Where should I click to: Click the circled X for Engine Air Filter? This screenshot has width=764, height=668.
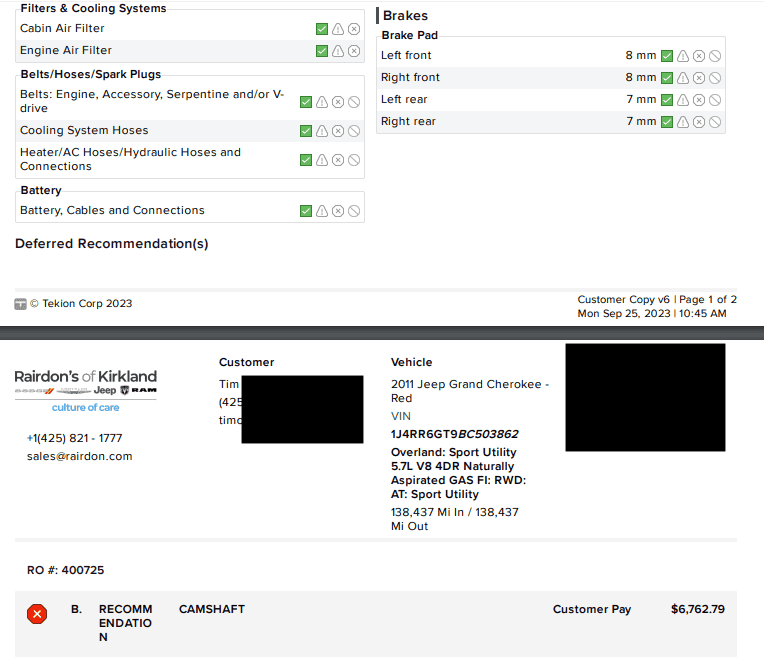pos(354,51)
